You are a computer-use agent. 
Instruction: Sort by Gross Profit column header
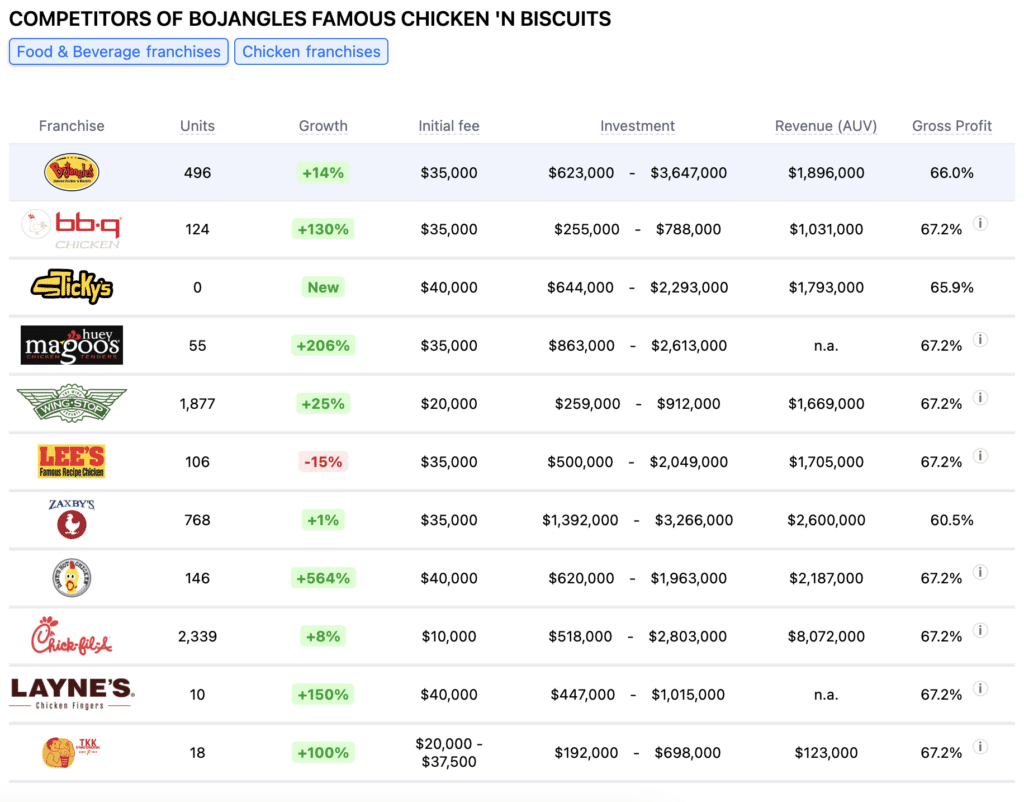tap(952, 126)
